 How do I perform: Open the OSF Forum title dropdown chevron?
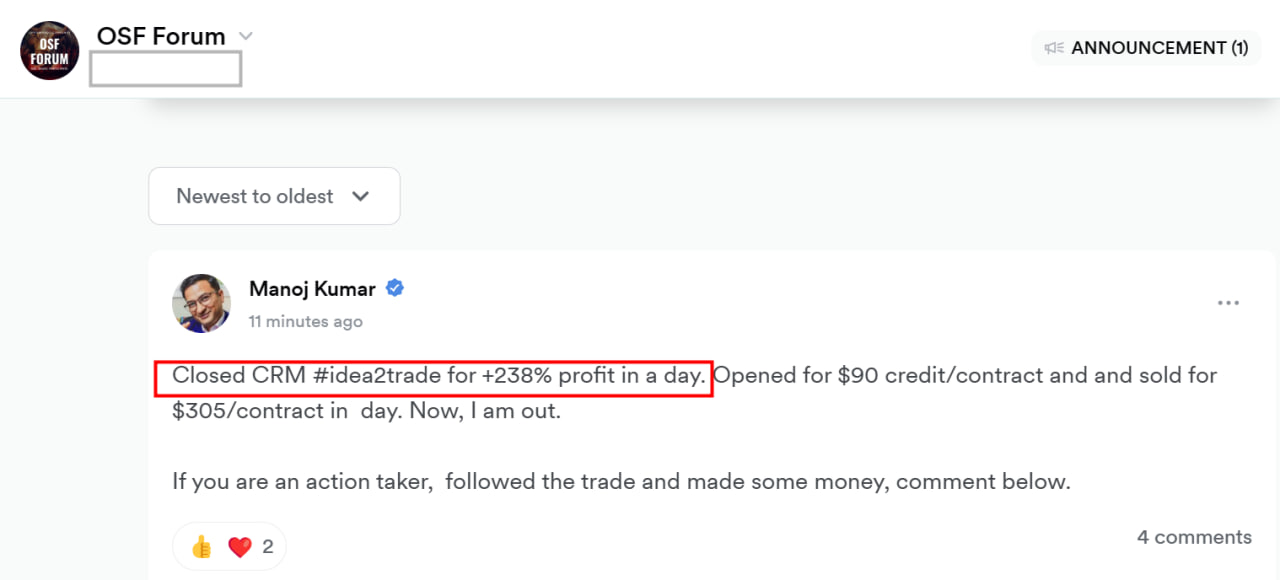tap(245, 36)
